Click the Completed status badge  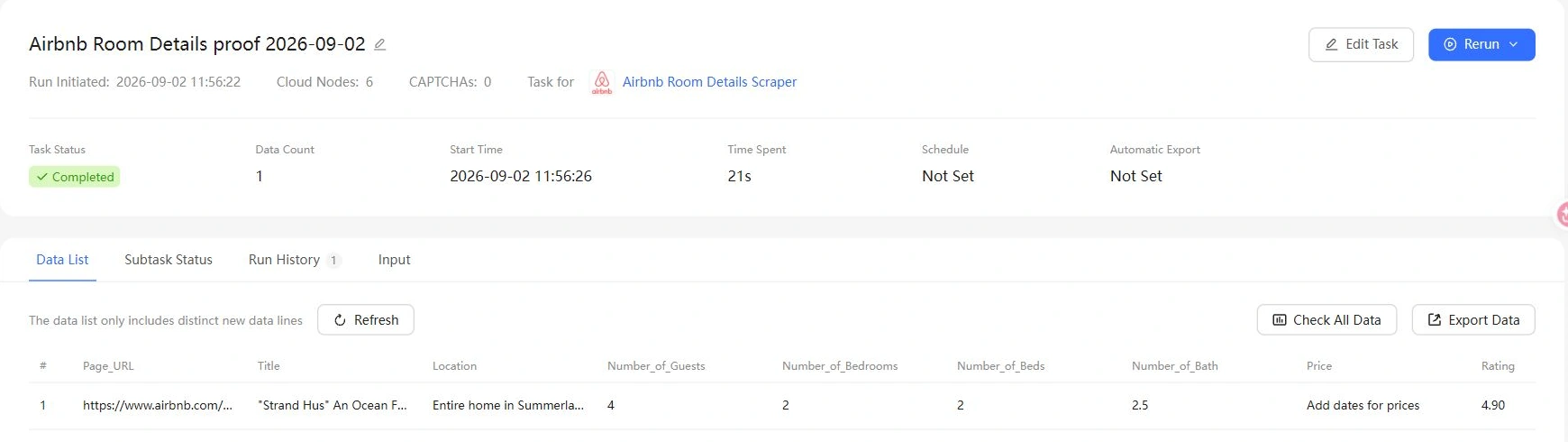coord(75,177)
